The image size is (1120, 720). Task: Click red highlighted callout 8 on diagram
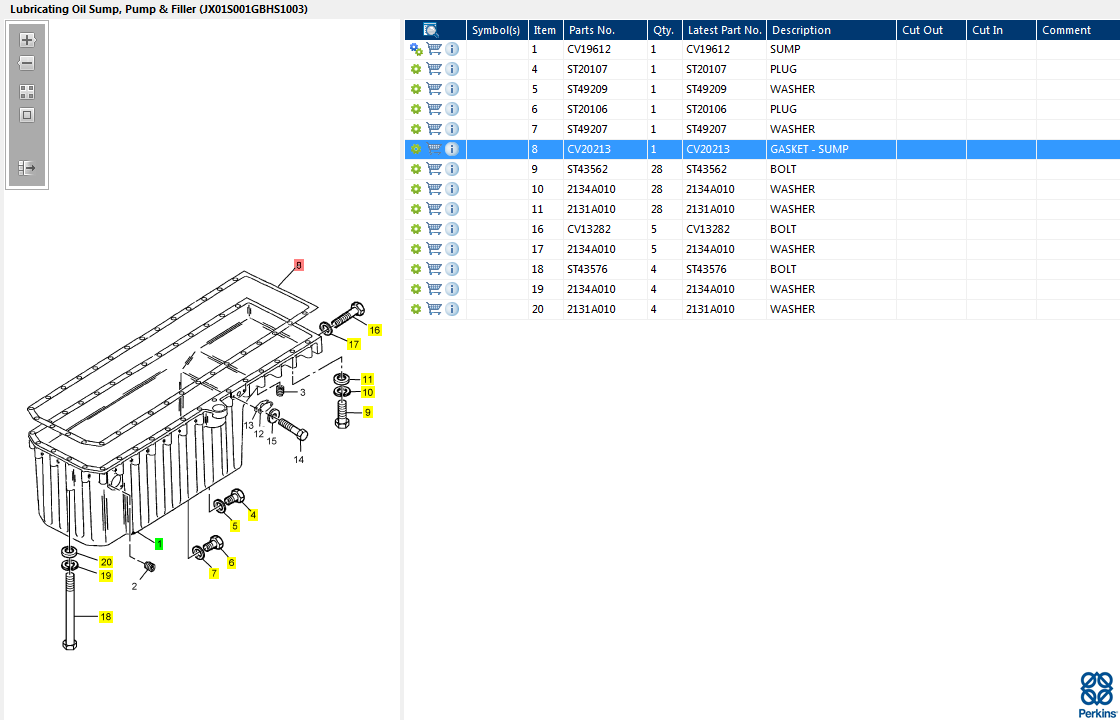pos(298,265)
